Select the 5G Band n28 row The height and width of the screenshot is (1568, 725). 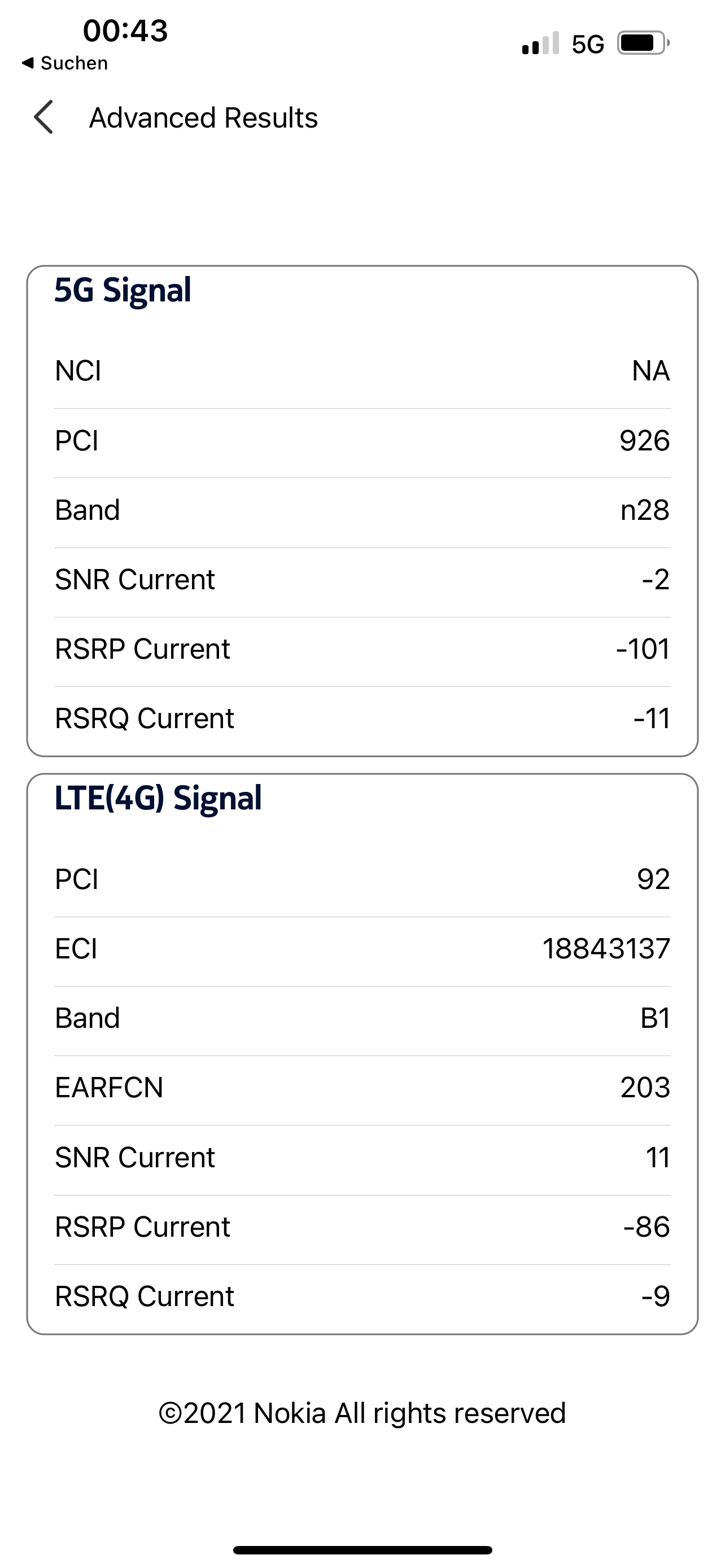coord(362,510)
